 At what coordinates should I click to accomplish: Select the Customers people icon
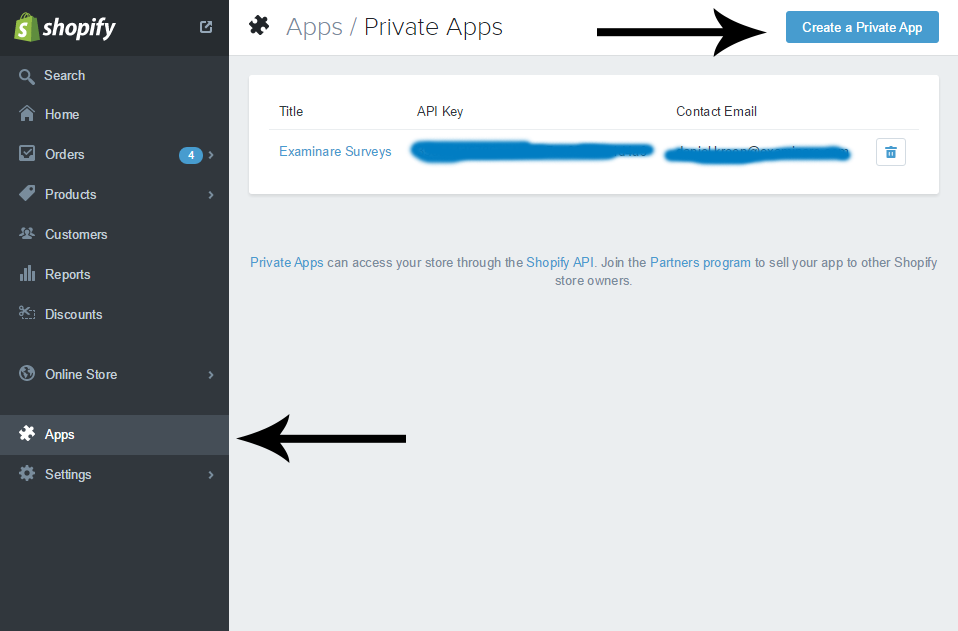pyautogui.click(x=27, y=233)
